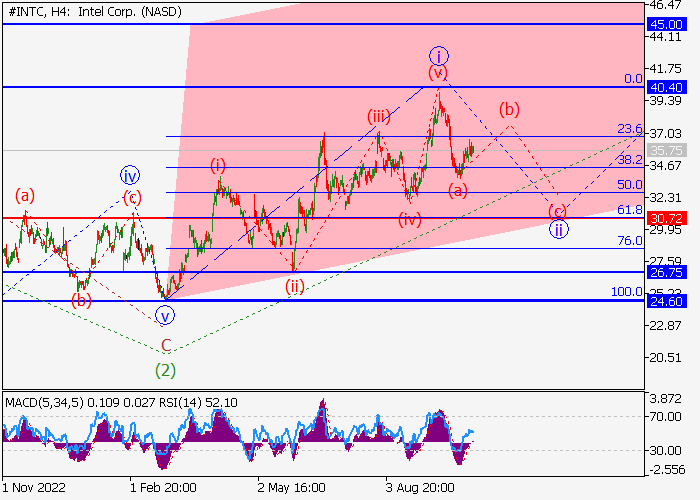Click the 37.03 price axis value
Screen dimensions: 700x500
tap(665, 133)
